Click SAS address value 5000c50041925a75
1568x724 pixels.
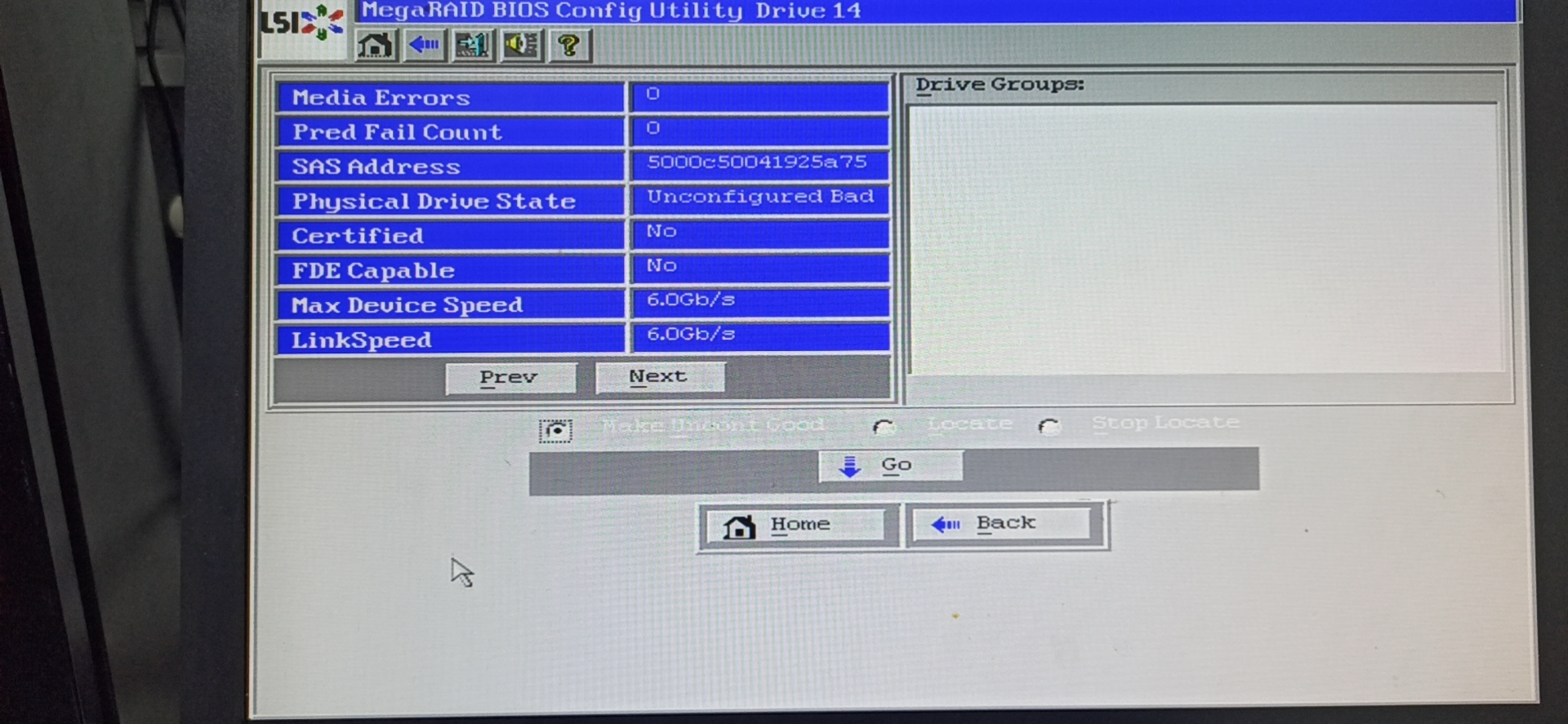[x=757, y=162]
